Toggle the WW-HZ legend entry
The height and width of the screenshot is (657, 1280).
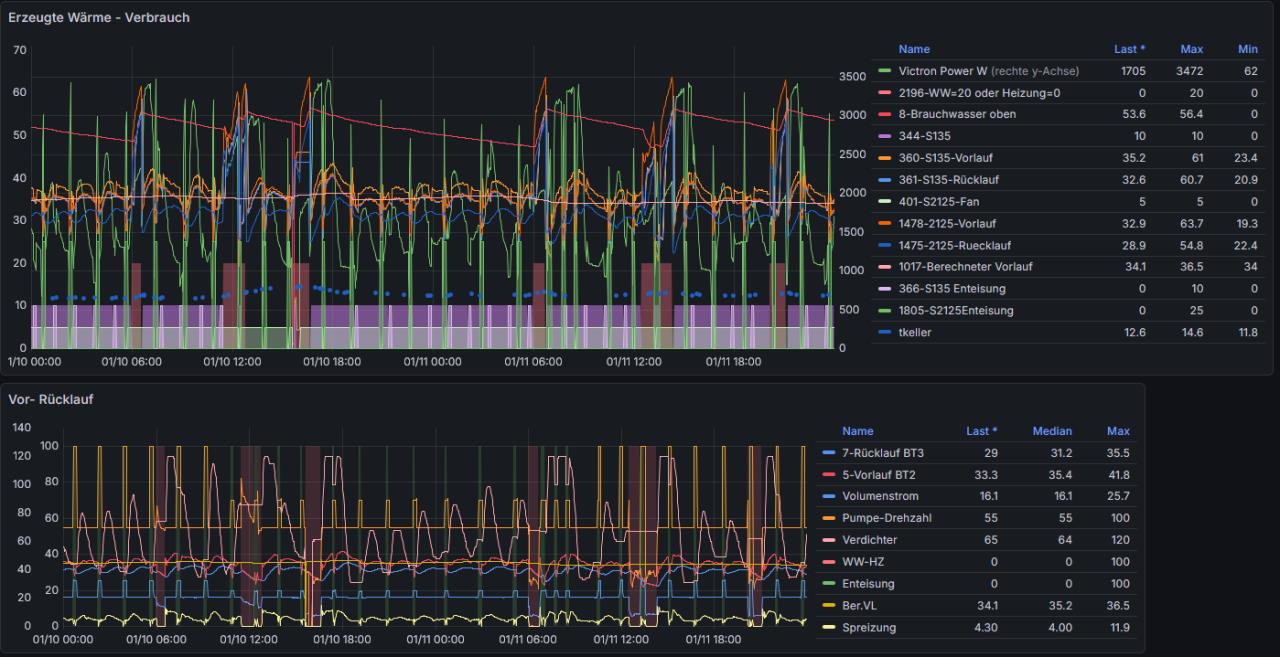[x=863, y=563]
